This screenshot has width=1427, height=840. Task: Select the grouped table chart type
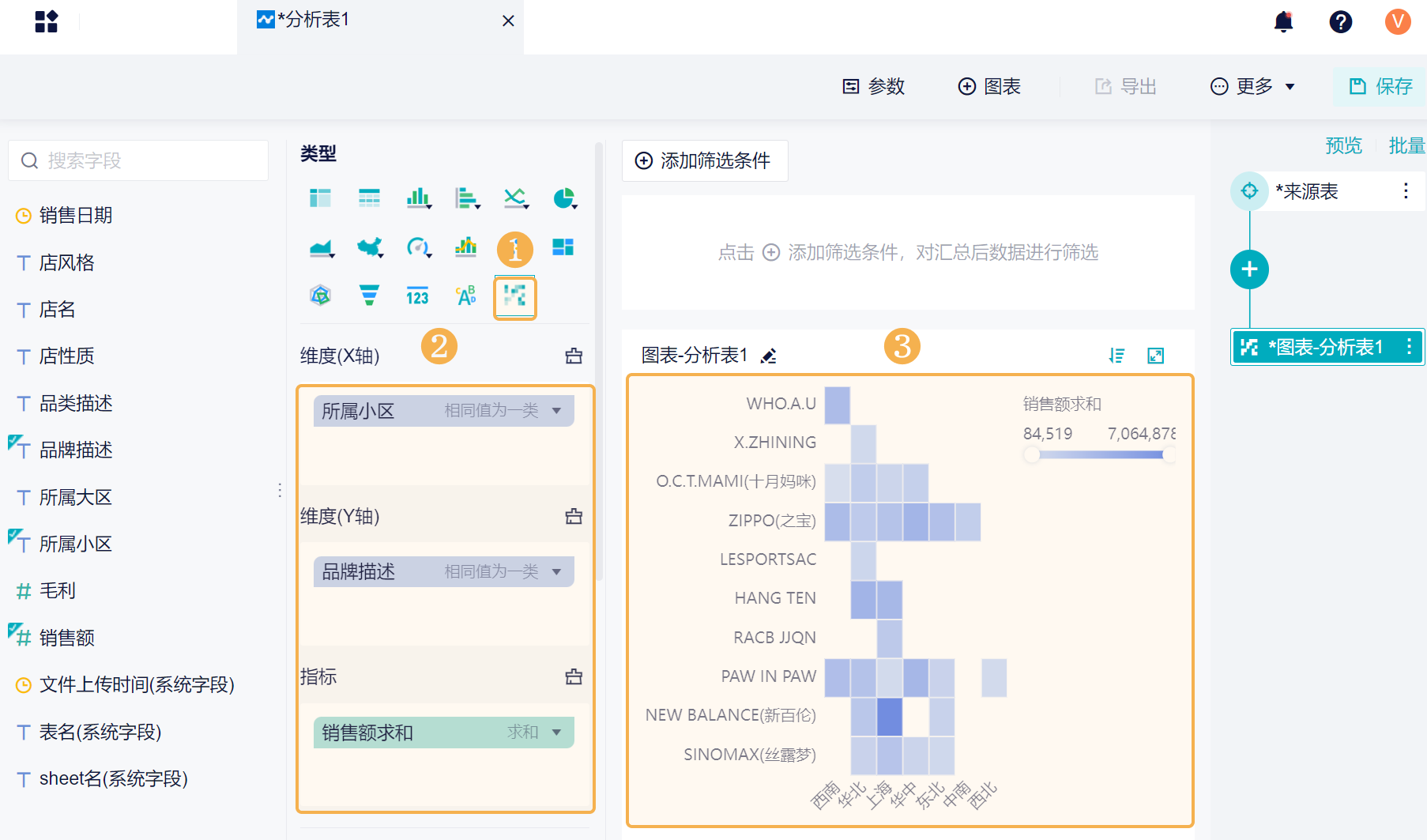point(320,198)
